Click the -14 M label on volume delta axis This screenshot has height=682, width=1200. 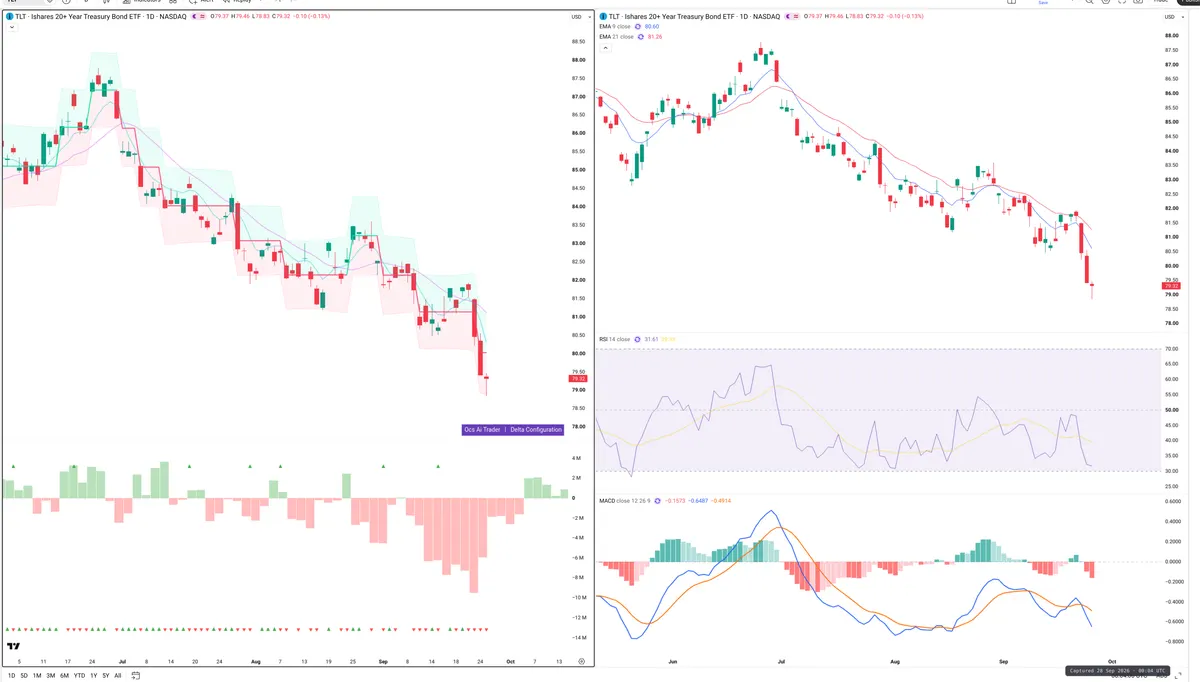point(577,637)
